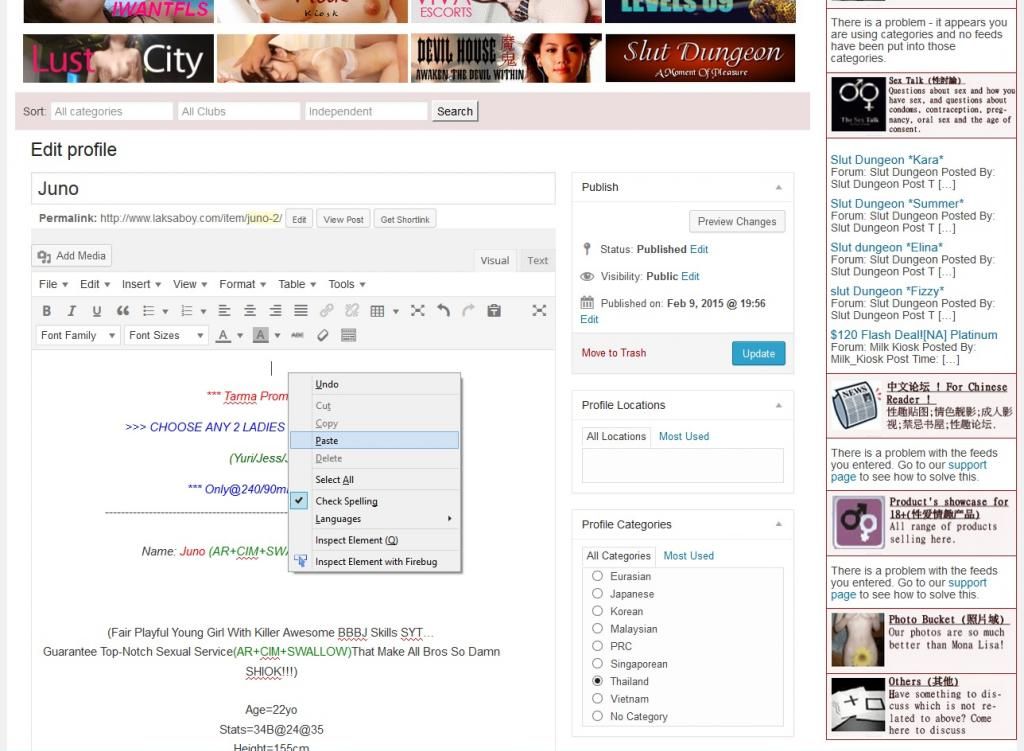This screenshot has width=1024, height=751.
Task: Collapse the Profile Categories panel
Action: 778,524
